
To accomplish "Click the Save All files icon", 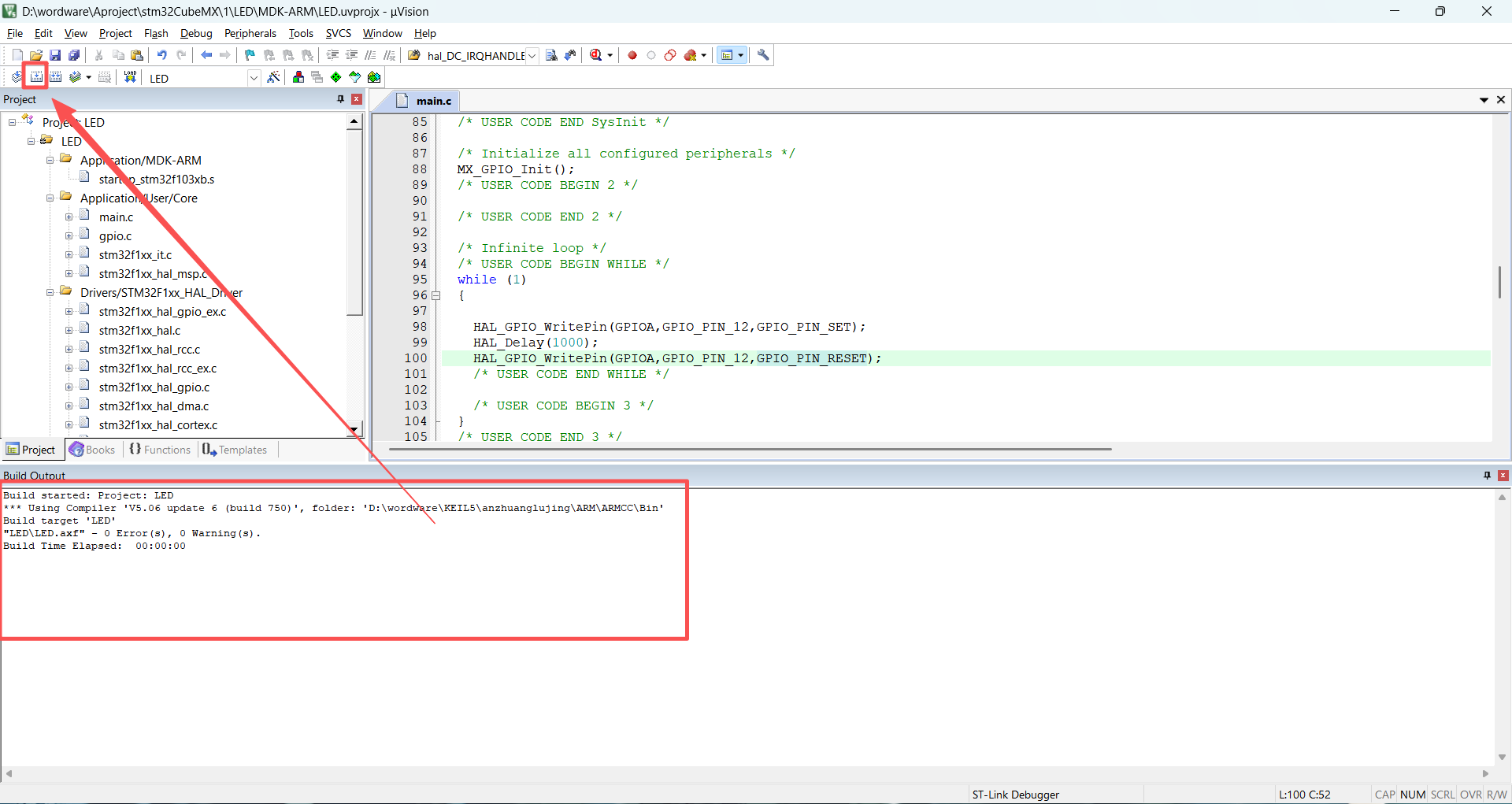I will (74, 55).
